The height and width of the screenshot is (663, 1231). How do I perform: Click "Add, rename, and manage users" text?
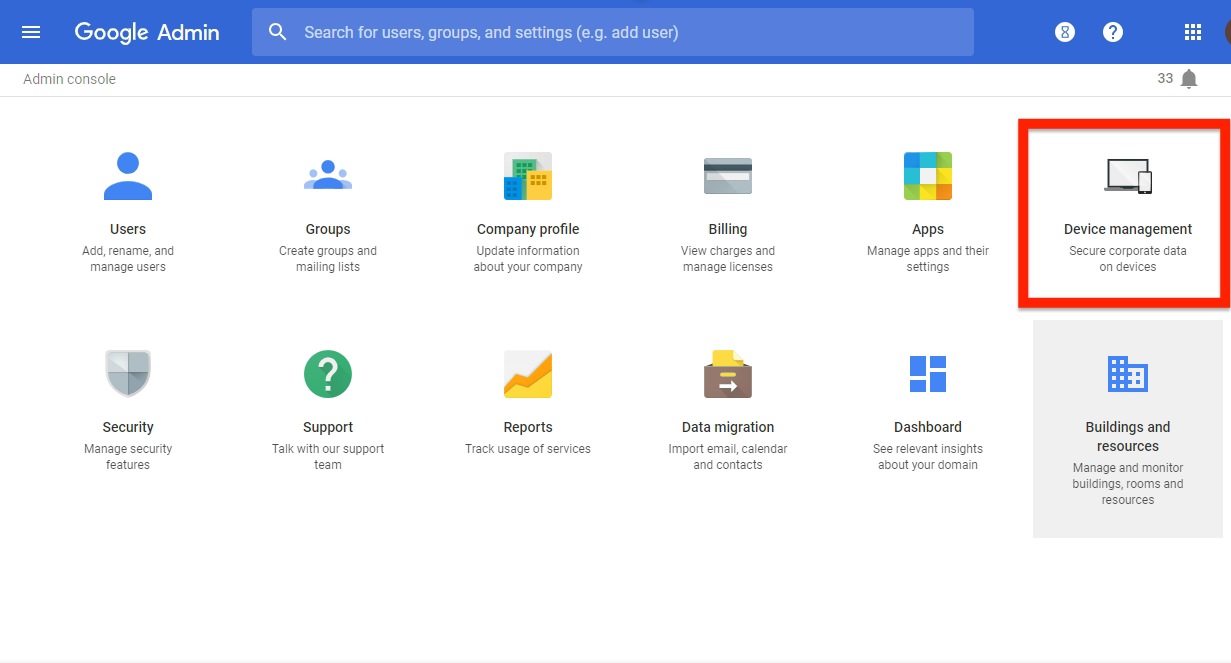[x=128, y=259]
